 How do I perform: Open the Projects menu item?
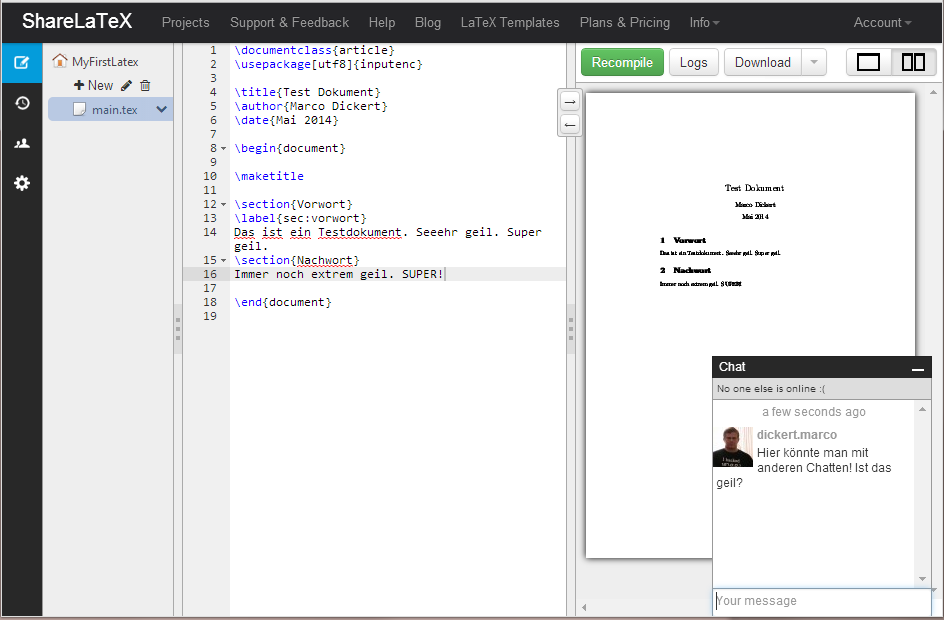183,22
